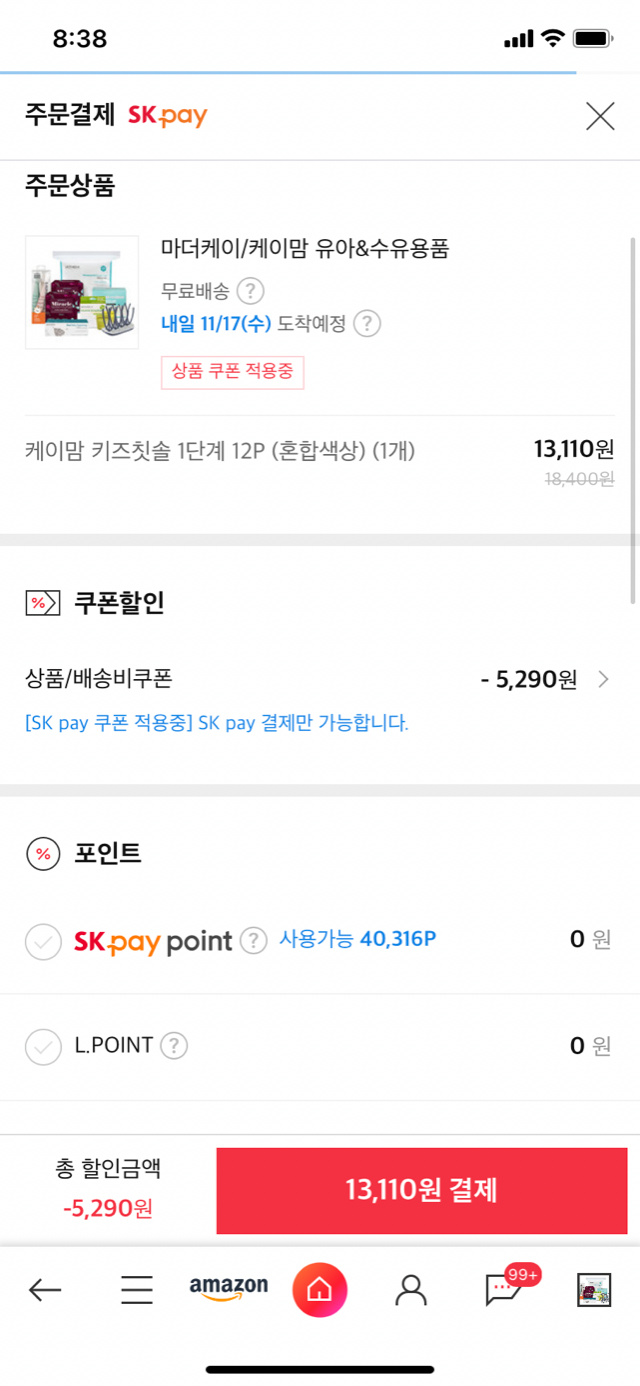Tap the free shipping help question mark
The height and width of the screenshot is (1386, 640).
[x=250, y=292]
